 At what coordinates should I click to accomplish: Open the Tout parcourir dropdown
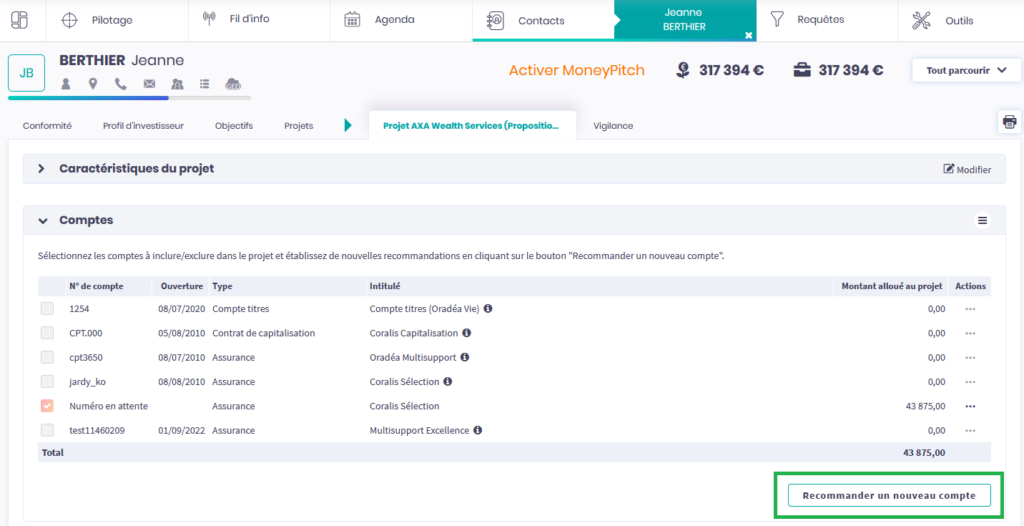pos(965,71)
